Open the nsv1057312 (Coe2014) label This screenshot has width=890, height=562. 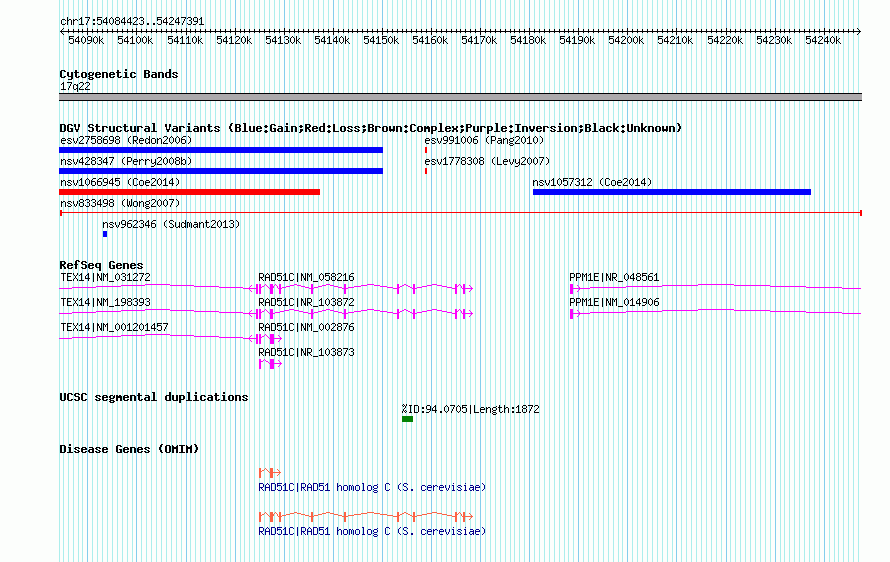592,182
